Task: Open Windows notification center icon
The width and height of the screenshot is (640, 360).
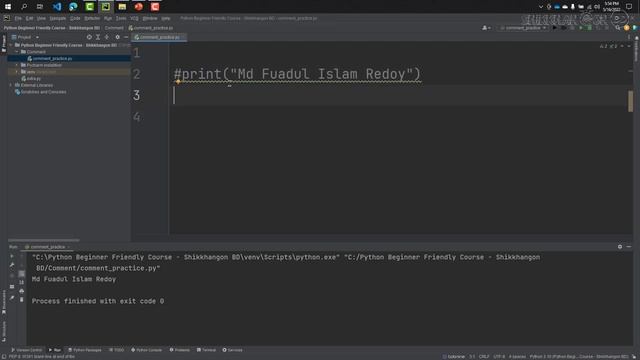Action: coord(629,7)
